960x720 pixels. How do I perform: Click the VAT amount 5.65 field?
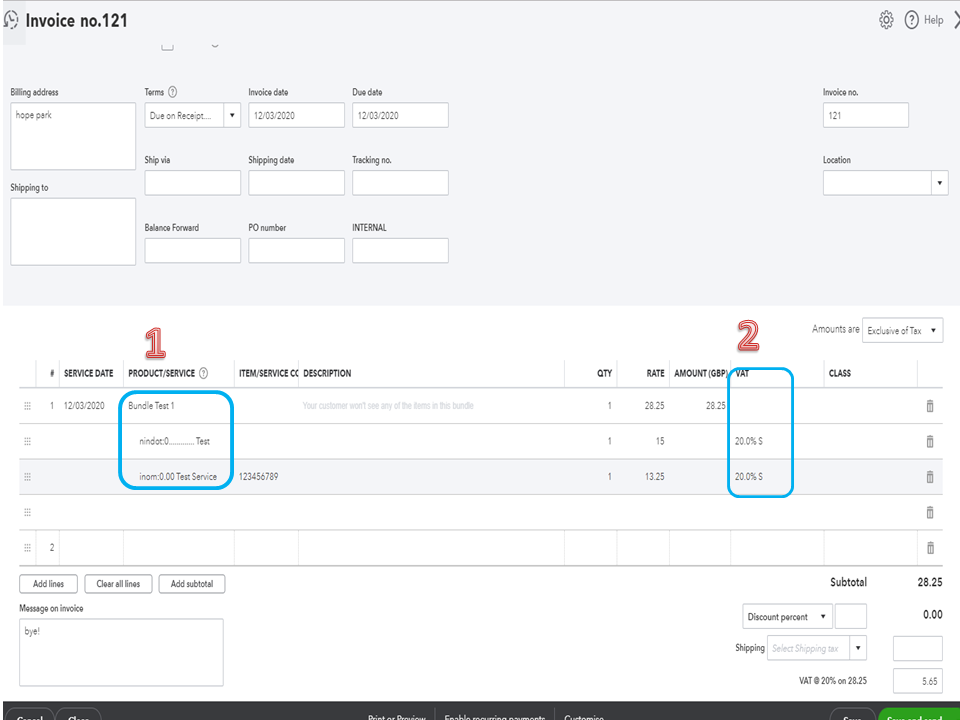tap(918, 681)
